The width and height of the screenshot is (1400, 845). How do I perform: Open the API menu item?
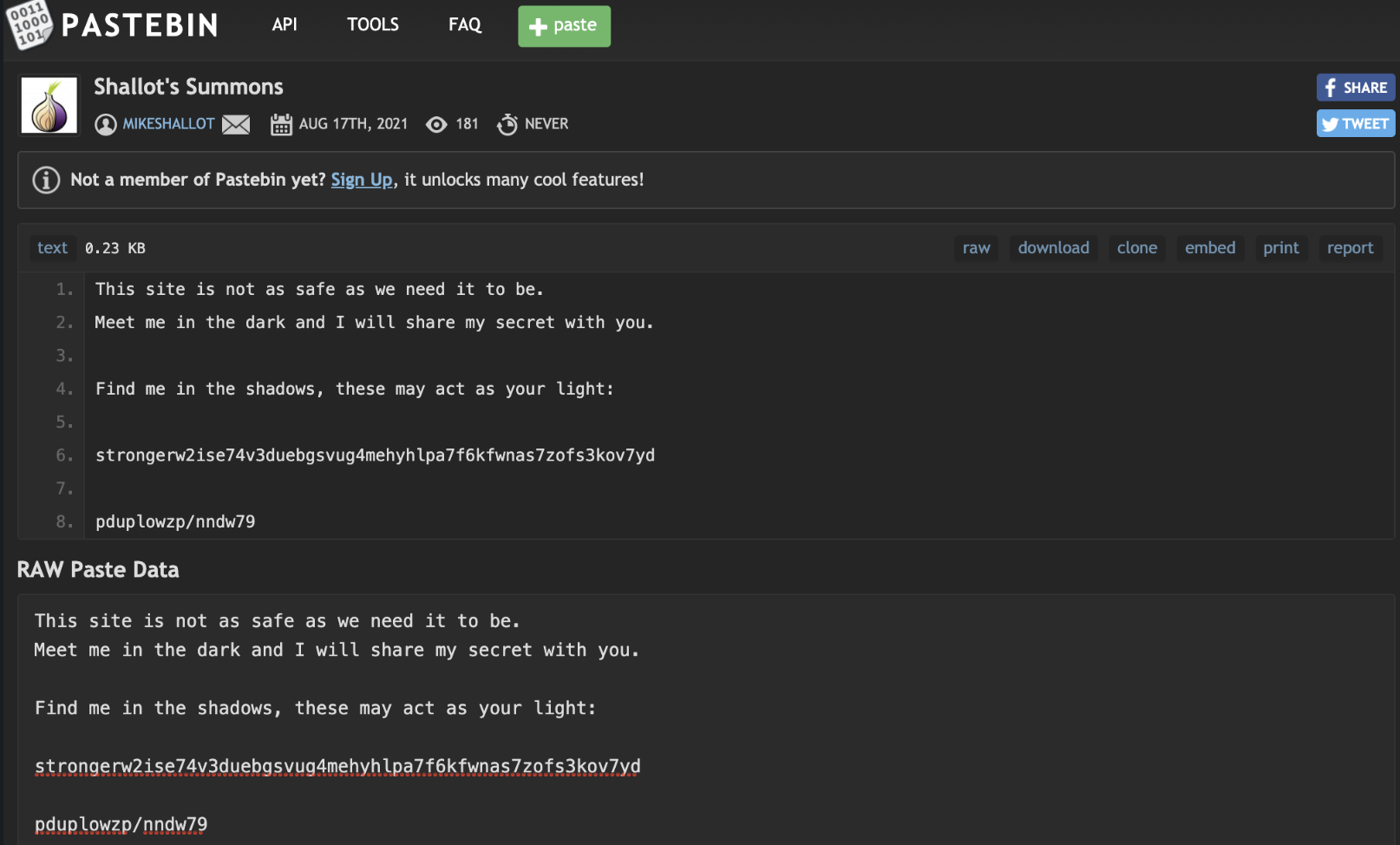285,25
